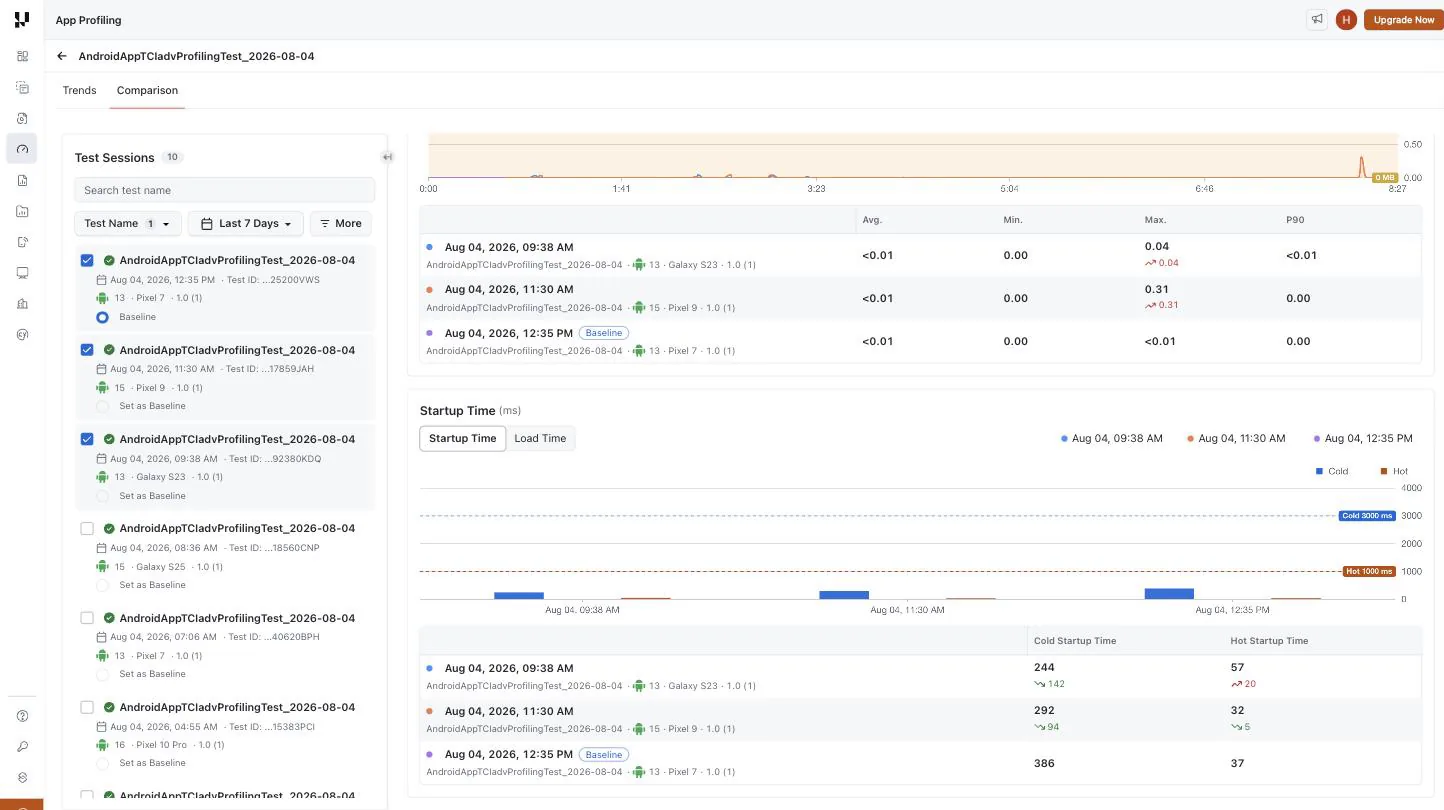Open the announcements megaphone icon

(1317, 19)
